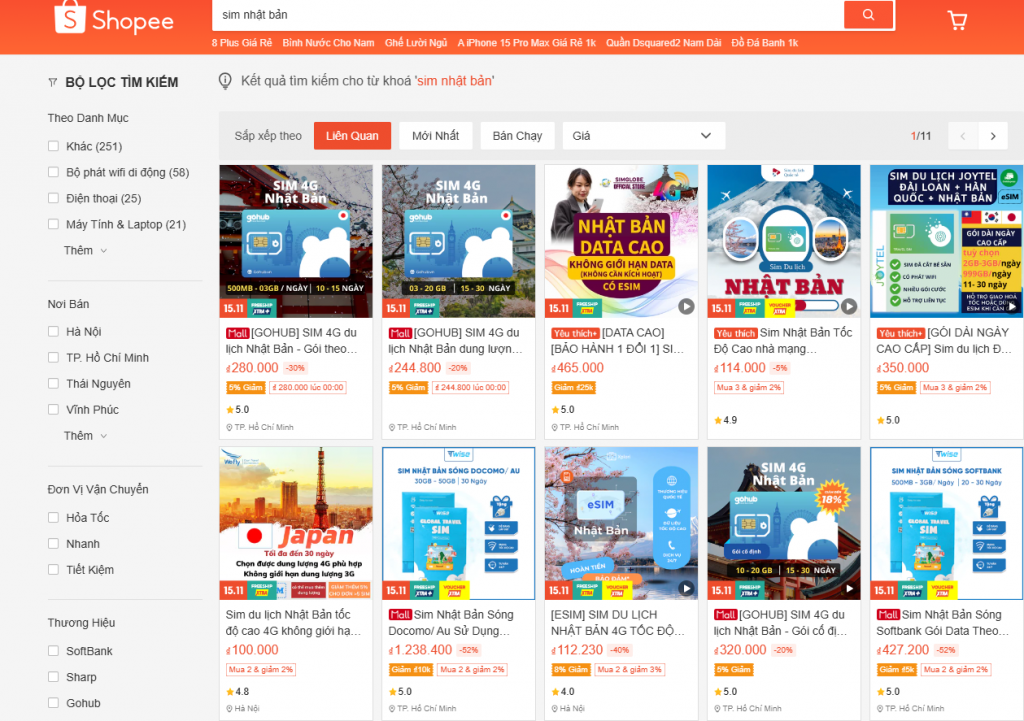Screen dimensions: 1024x721
Task: Open SIM DU LỊCH JOYTEL product thumbnail
Action: 946,241
